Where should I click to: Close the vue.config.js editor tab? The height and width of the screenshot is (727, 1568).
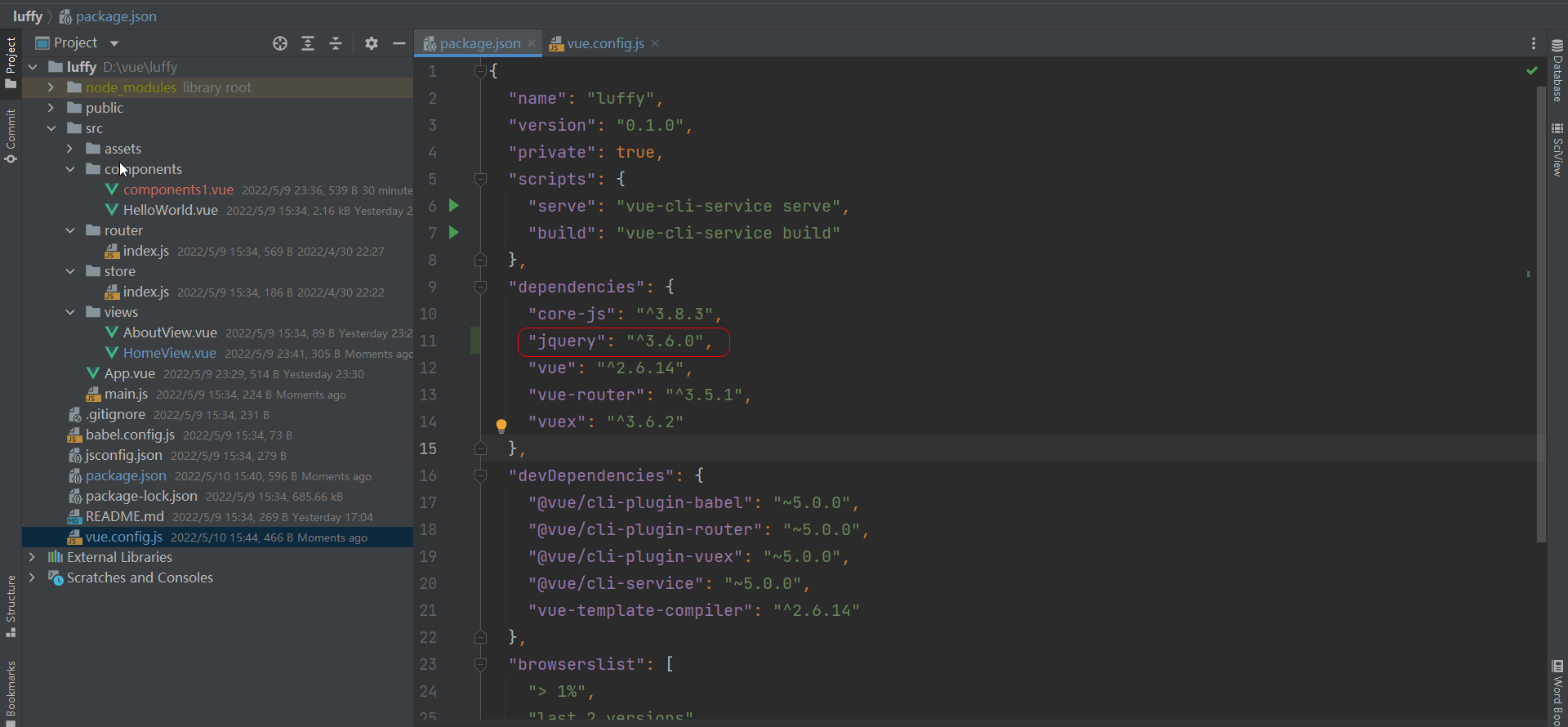click(655, 43)
